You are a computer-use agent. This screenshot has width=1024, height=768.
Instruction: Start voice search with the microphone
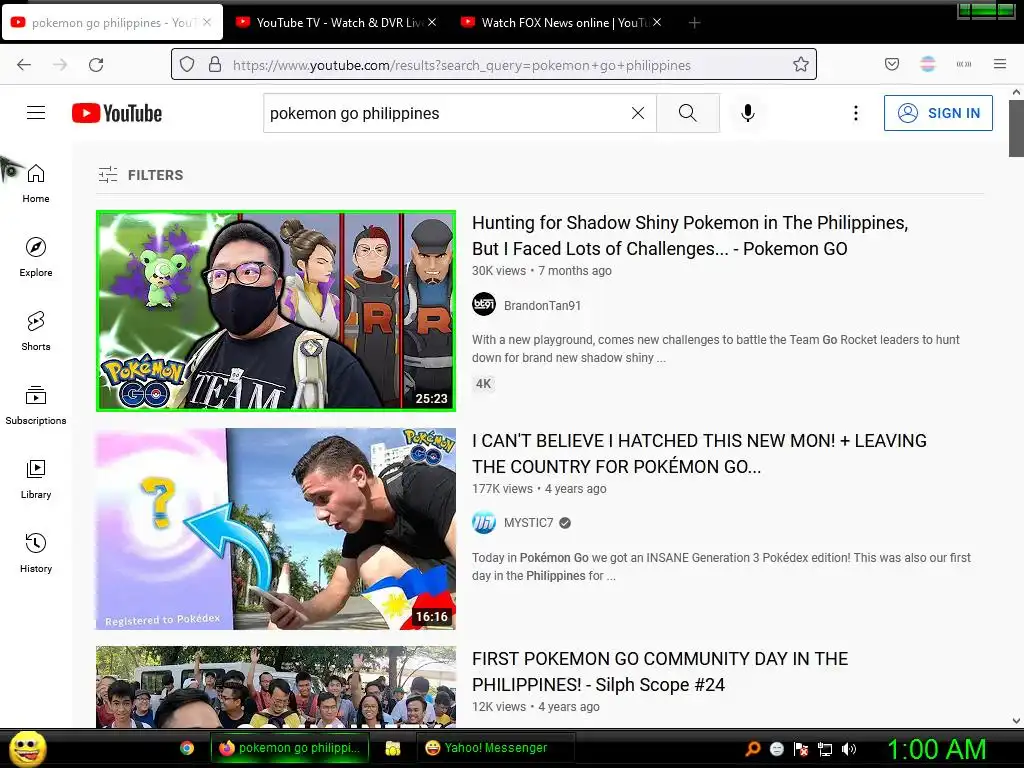coord(748,113)
